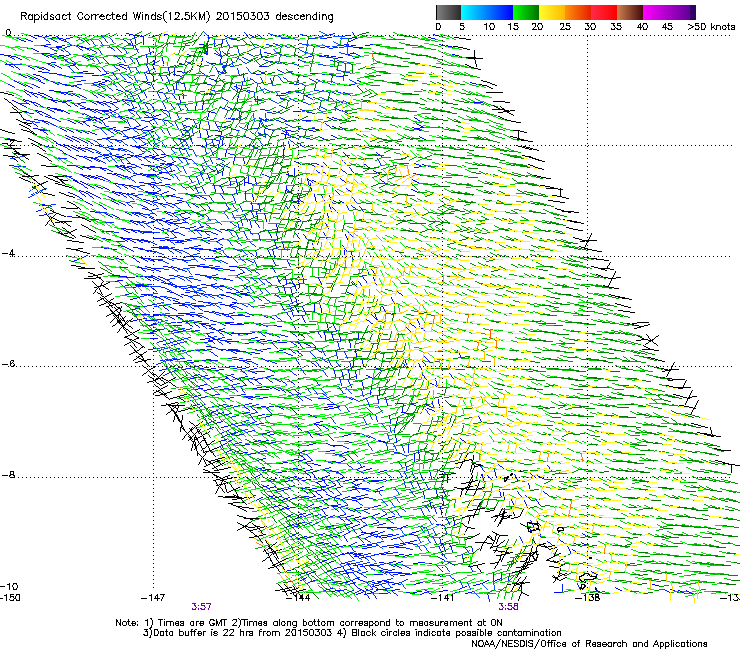Click the 'Data buffer is 22 hrs' note line
This screenshot has width=740, height=650.
pyautogui.click(x=238, y=633)
